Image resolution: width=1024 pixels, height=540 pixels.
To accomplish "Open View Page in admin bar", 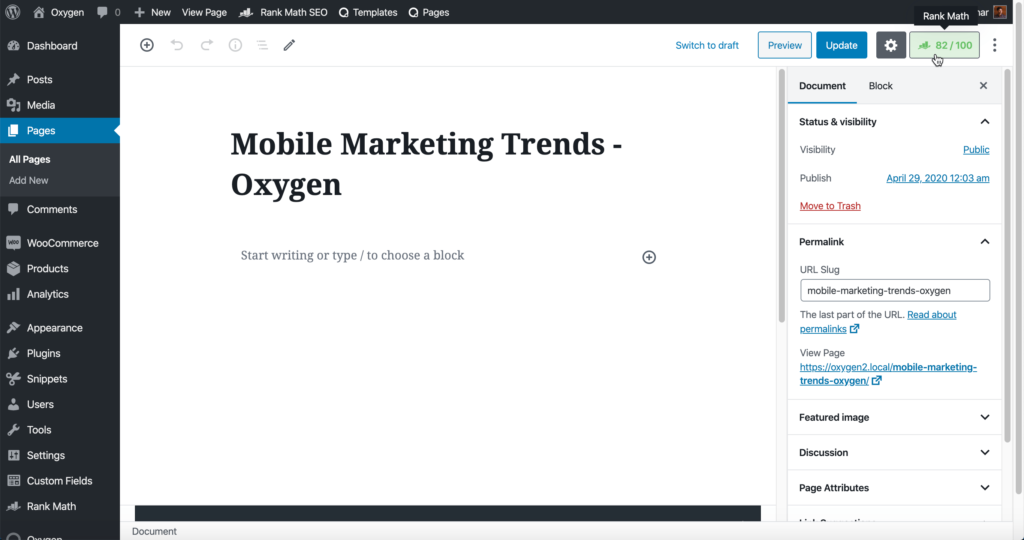I will point(204,12).
